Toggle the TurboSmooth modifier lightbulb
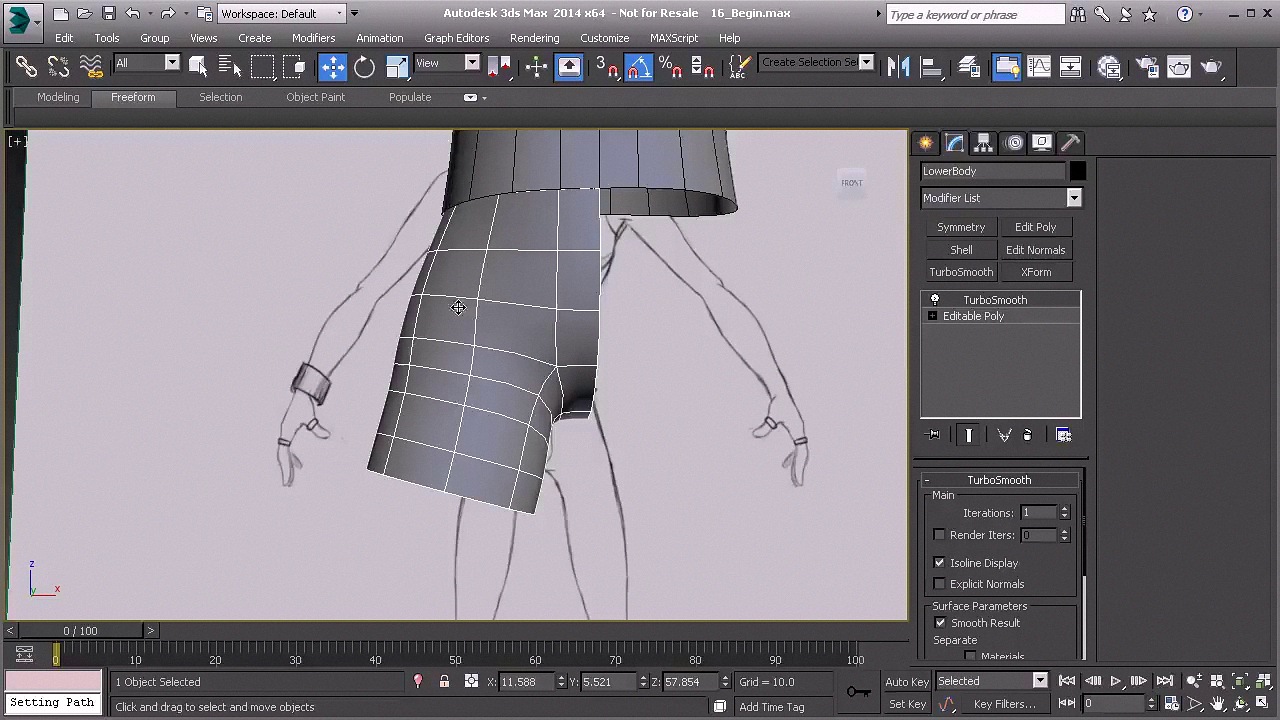Screen dimensions: 1280x720 [x=935, y=300]
